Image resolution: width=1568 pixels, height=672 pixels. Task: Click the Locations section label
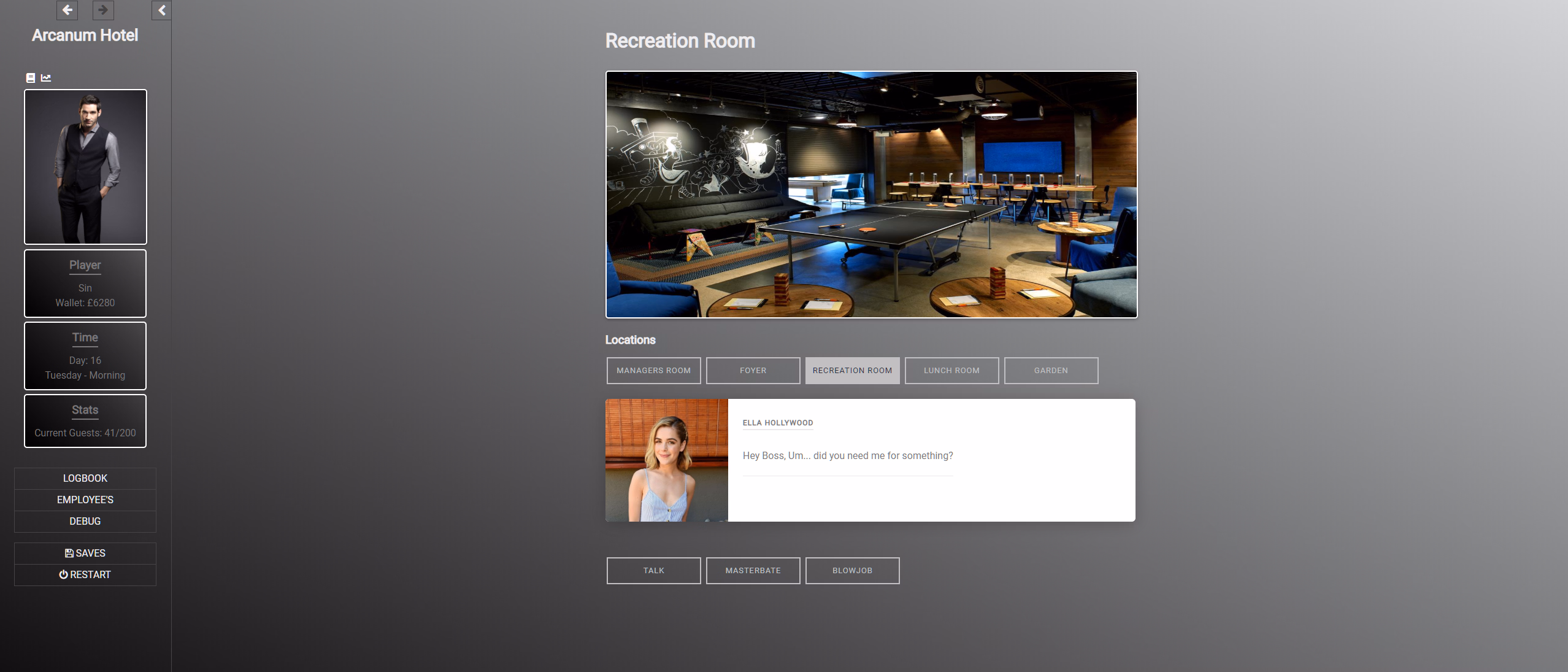631,340
